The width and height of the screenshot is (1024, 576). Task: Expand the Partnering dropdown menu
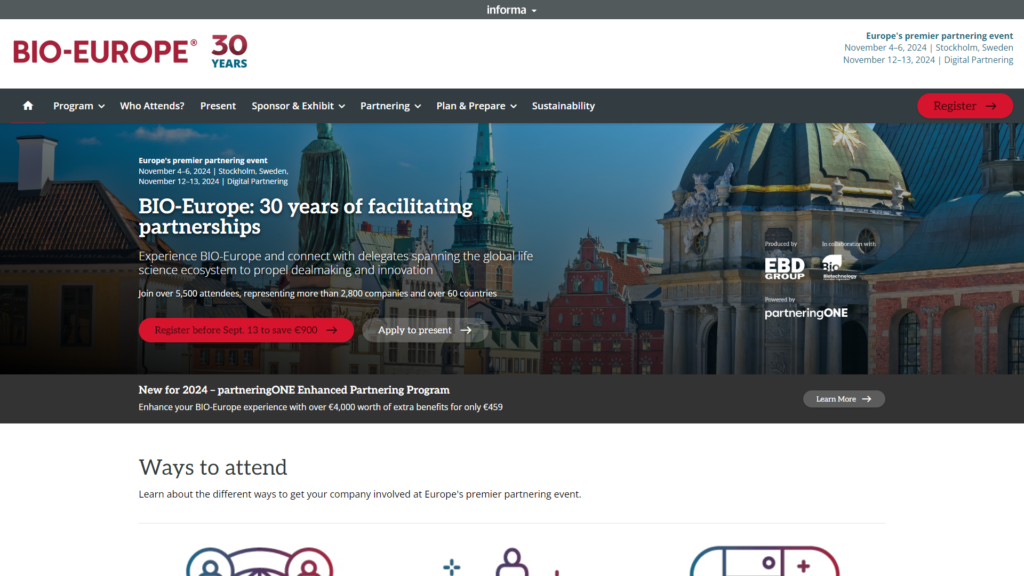(x=391, y=106)
